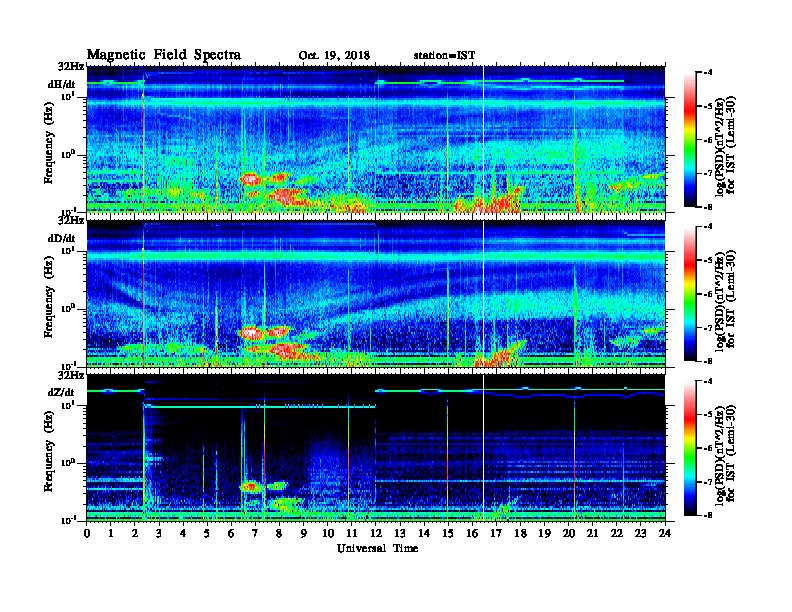792x612 pixels.
Task: Click the "Frequency (Hz)" label of the dH/dt panel
Action: point(49,143)
